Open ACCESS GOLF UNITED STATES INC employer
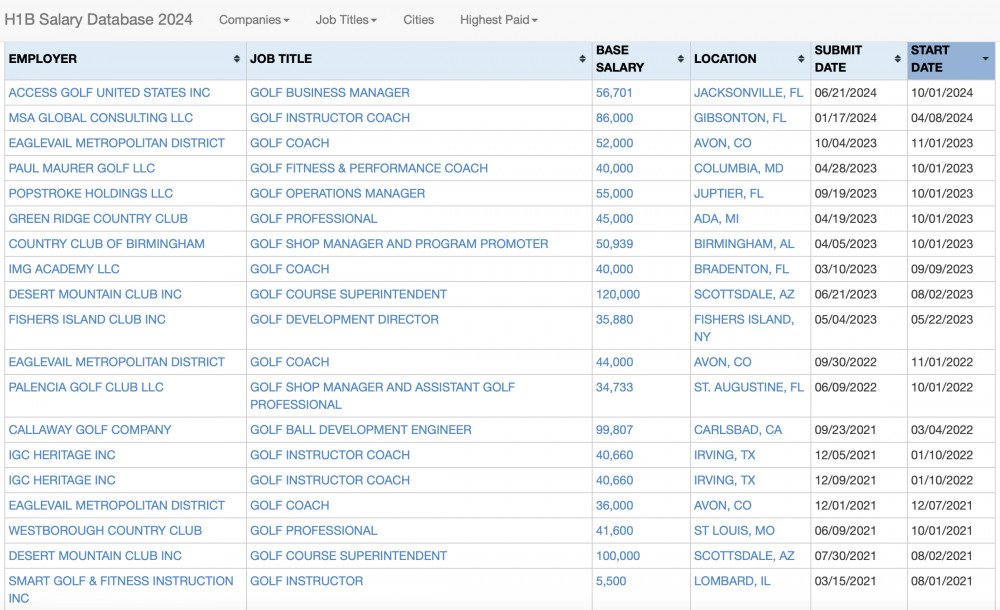This screenshot has width=1000, height=610. click(x=109, y=93)
